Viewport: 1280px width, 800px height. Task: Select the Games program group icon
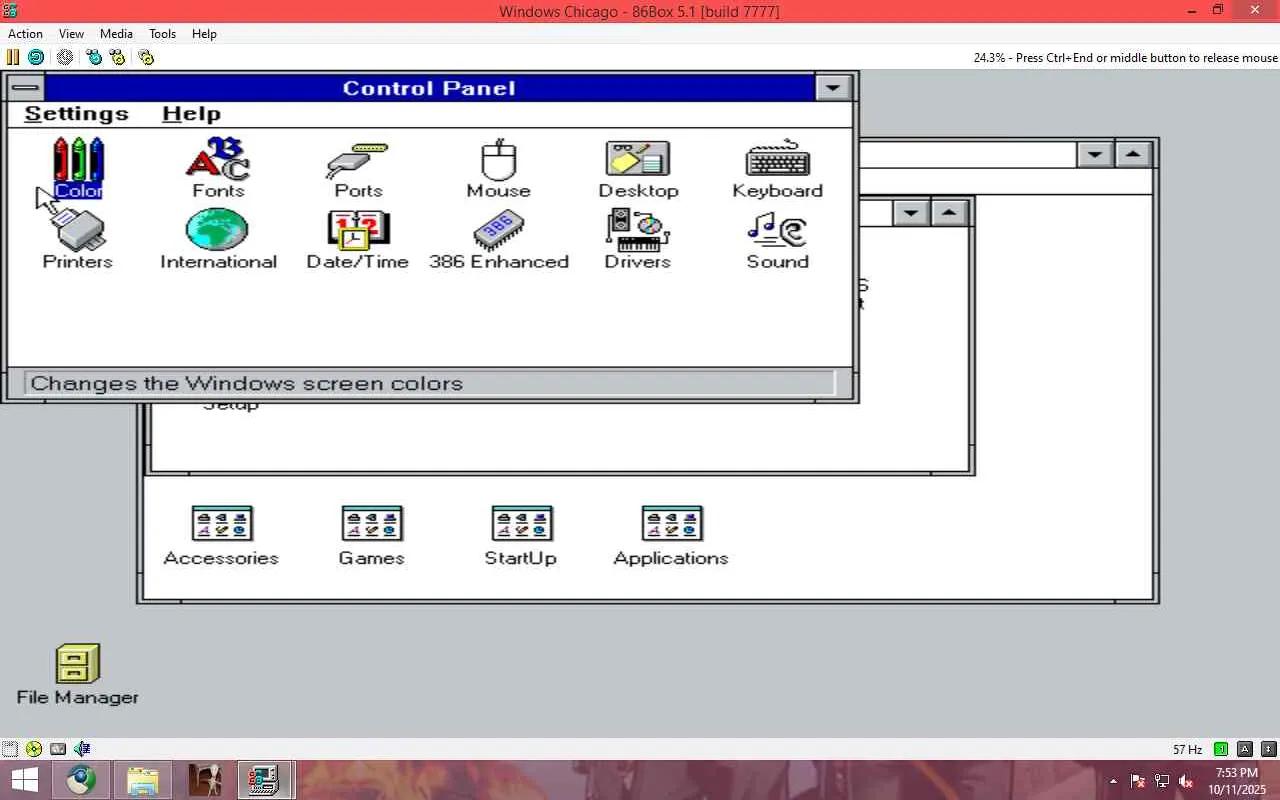click(372, 536)
